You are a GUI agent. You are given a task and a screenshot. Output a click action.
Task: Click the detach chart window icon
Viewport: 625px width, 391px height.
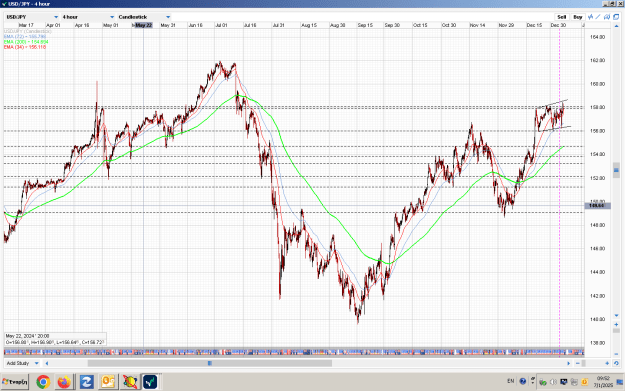[616, 17]
